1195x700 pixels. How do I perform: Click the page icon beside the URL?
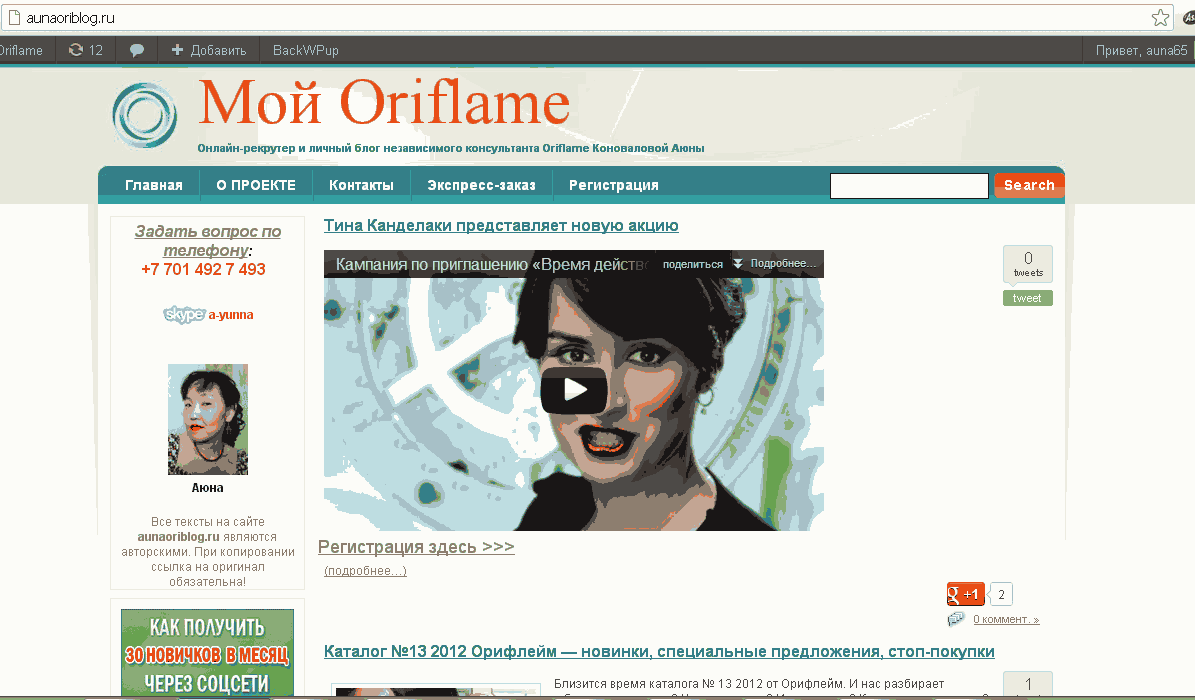(x=14, y=18)
